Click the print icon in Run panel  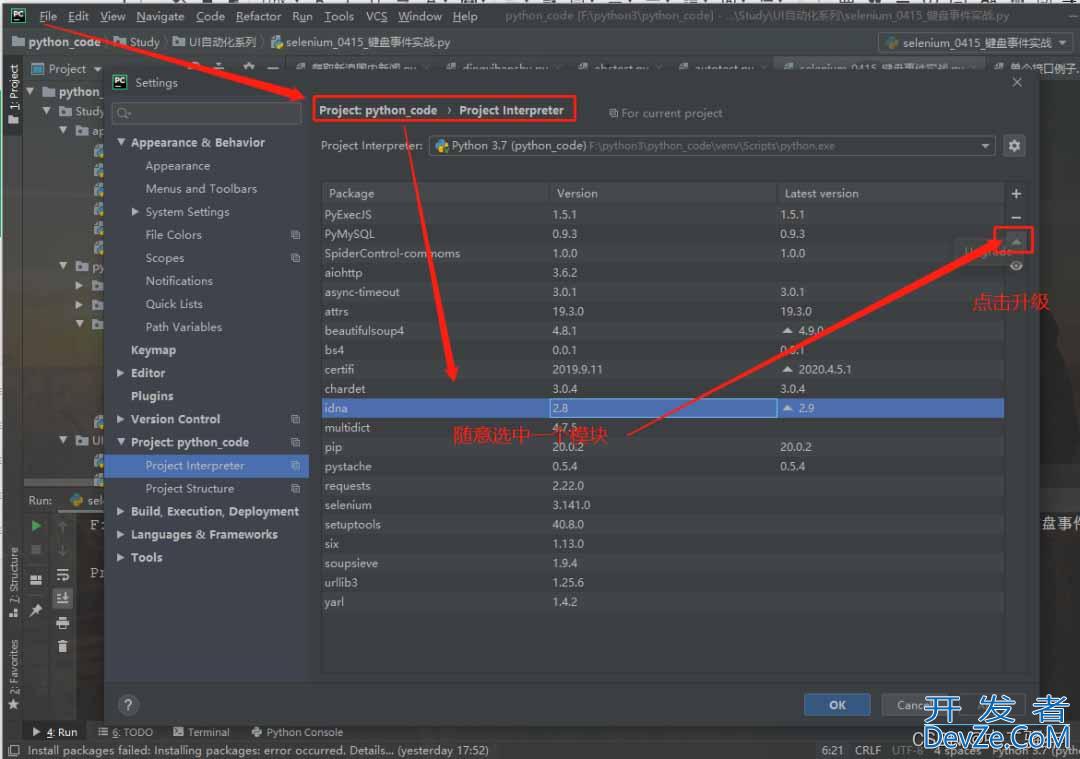click(x=63, y=623)
